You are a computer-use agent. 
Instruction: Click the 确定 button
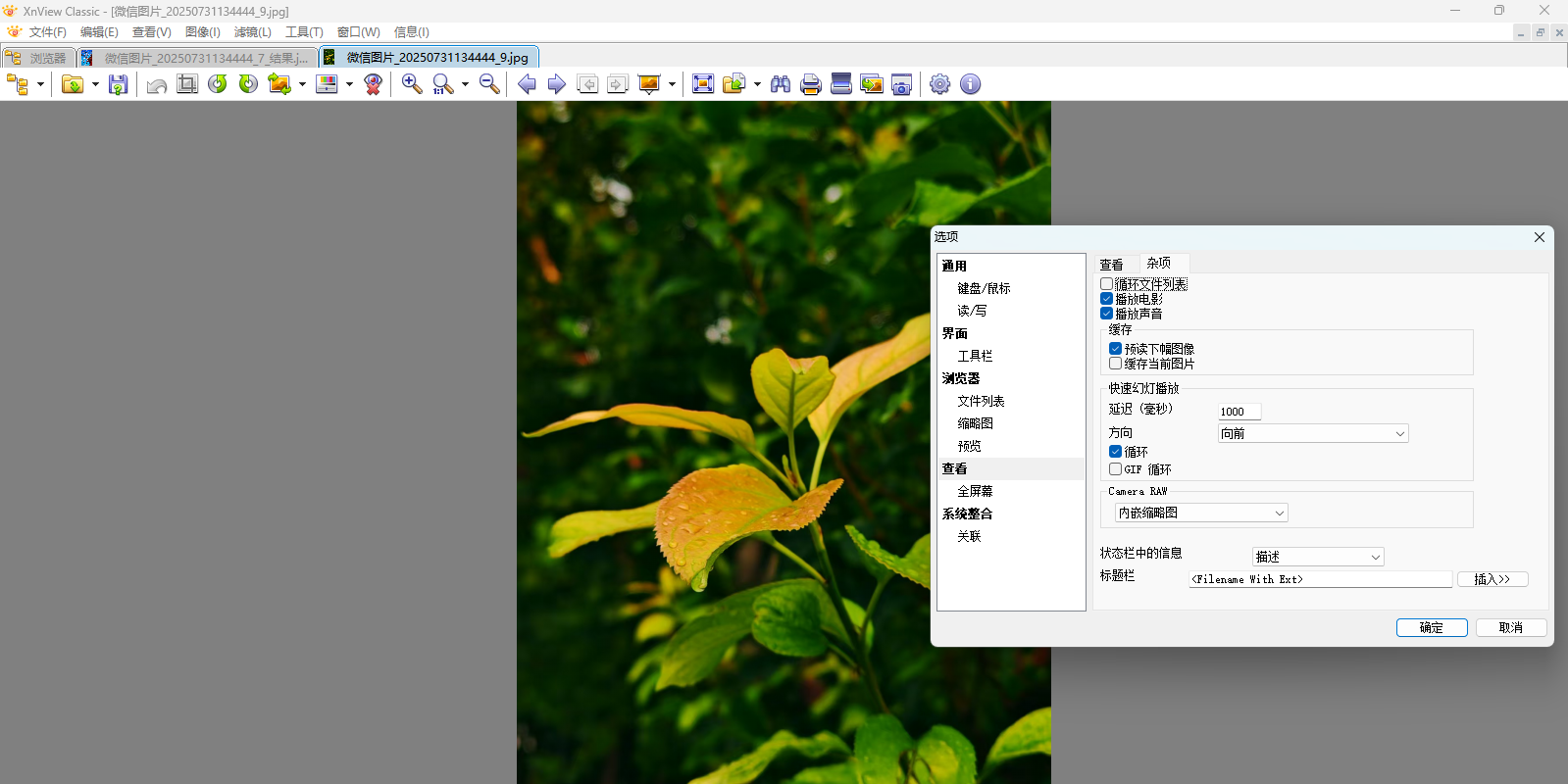[1431, 627]
